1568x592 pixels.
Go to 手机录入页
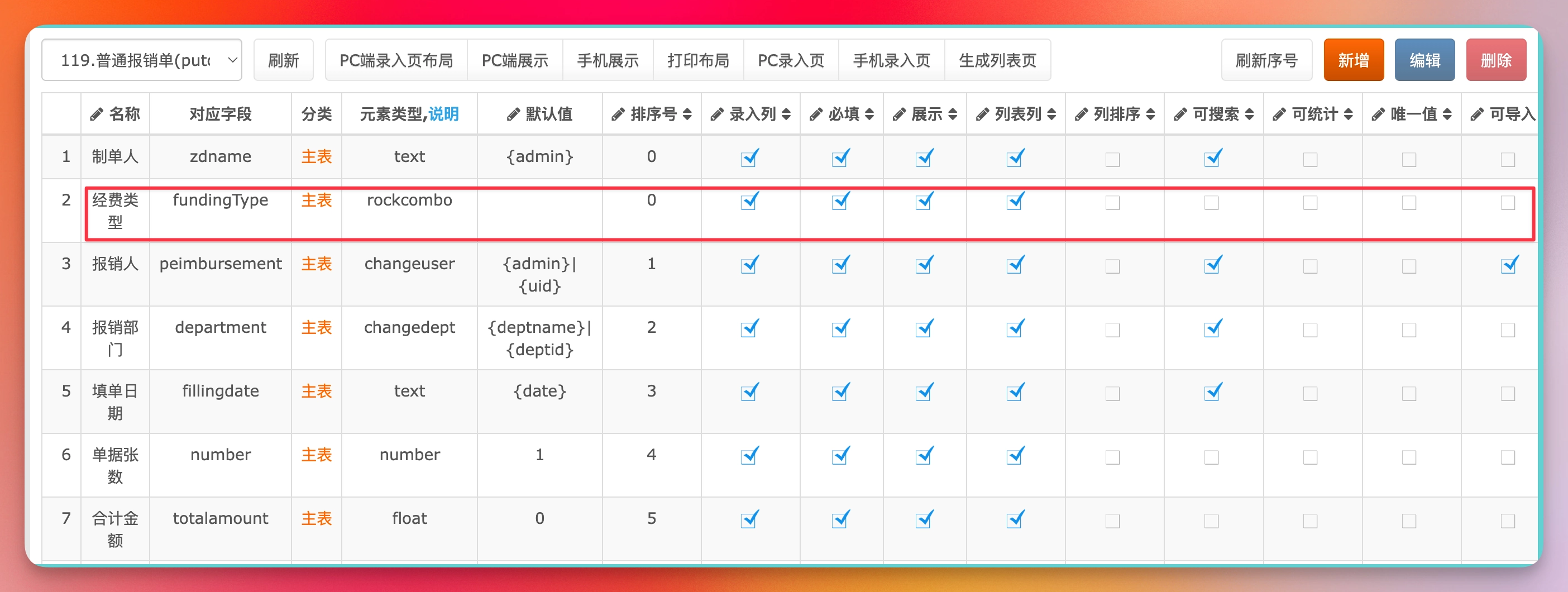pyautogui.click(x=892, y=60)
